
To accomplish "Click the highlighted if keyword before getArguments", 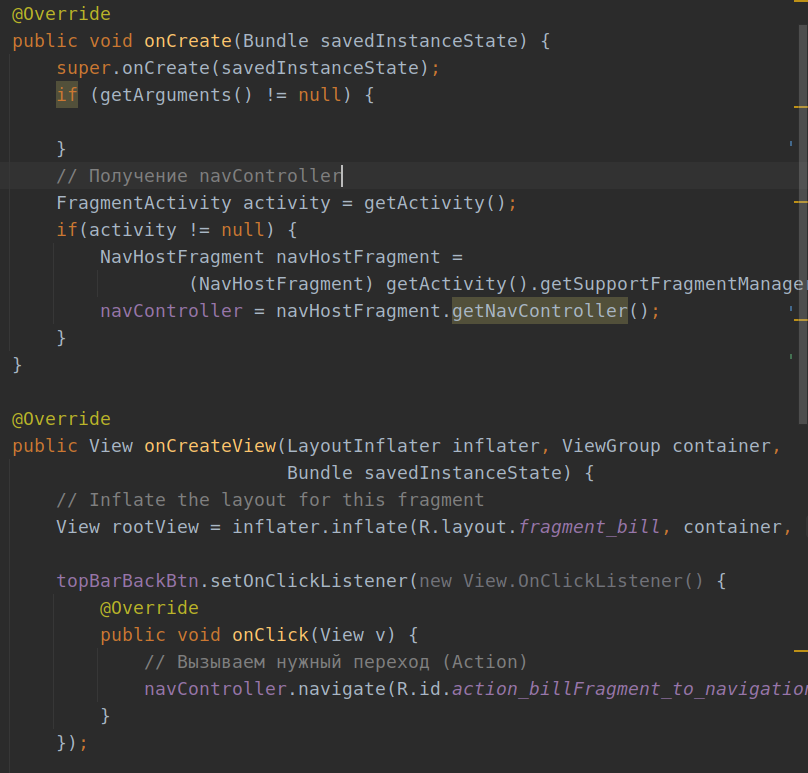I will pos(67,95).
